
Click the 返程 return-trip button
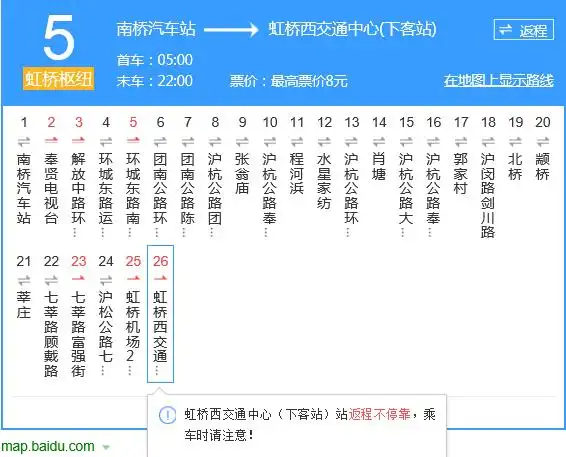point(523,30)
